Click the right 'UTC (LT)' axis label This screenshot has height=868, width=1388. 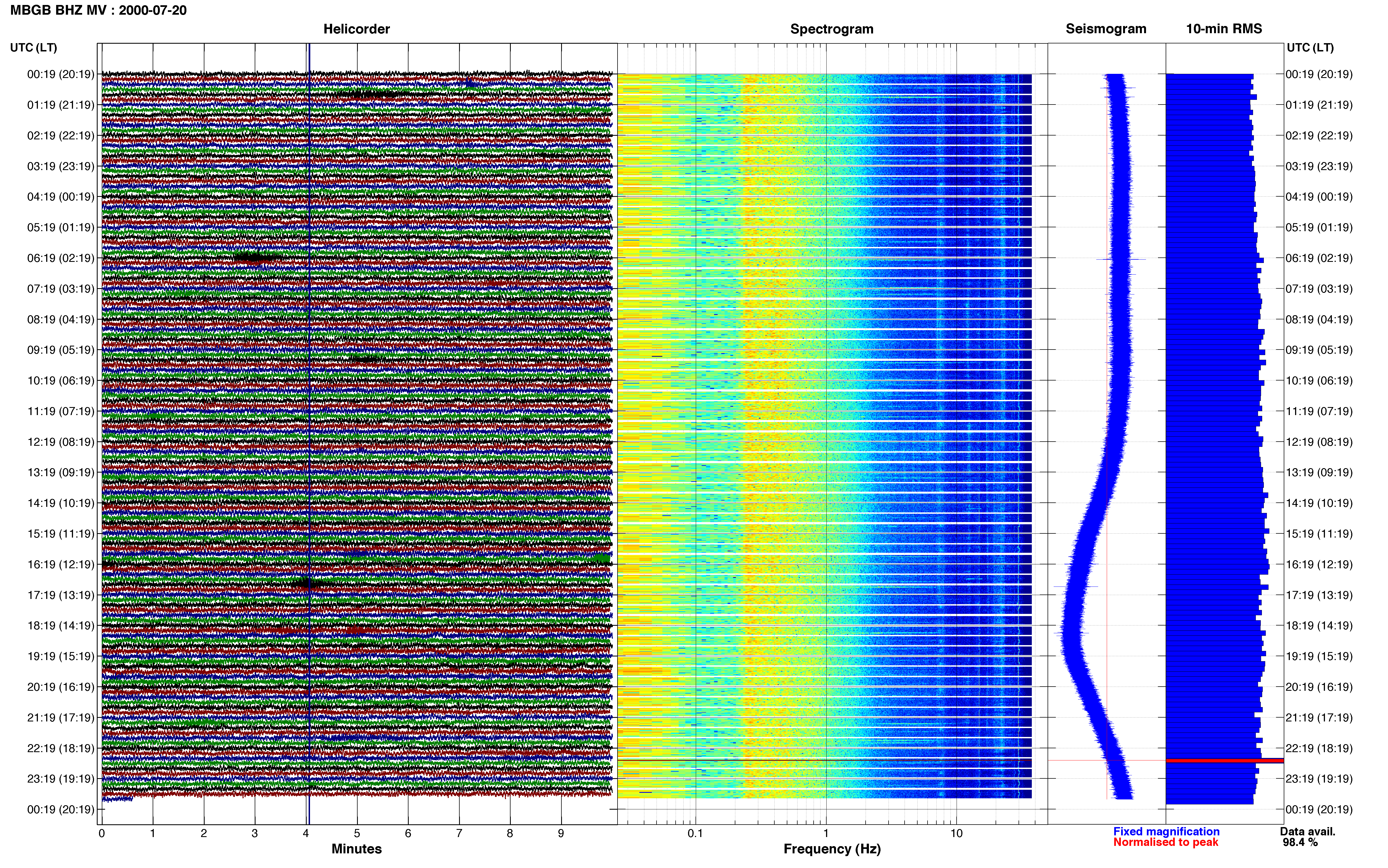coord(1310,48)
